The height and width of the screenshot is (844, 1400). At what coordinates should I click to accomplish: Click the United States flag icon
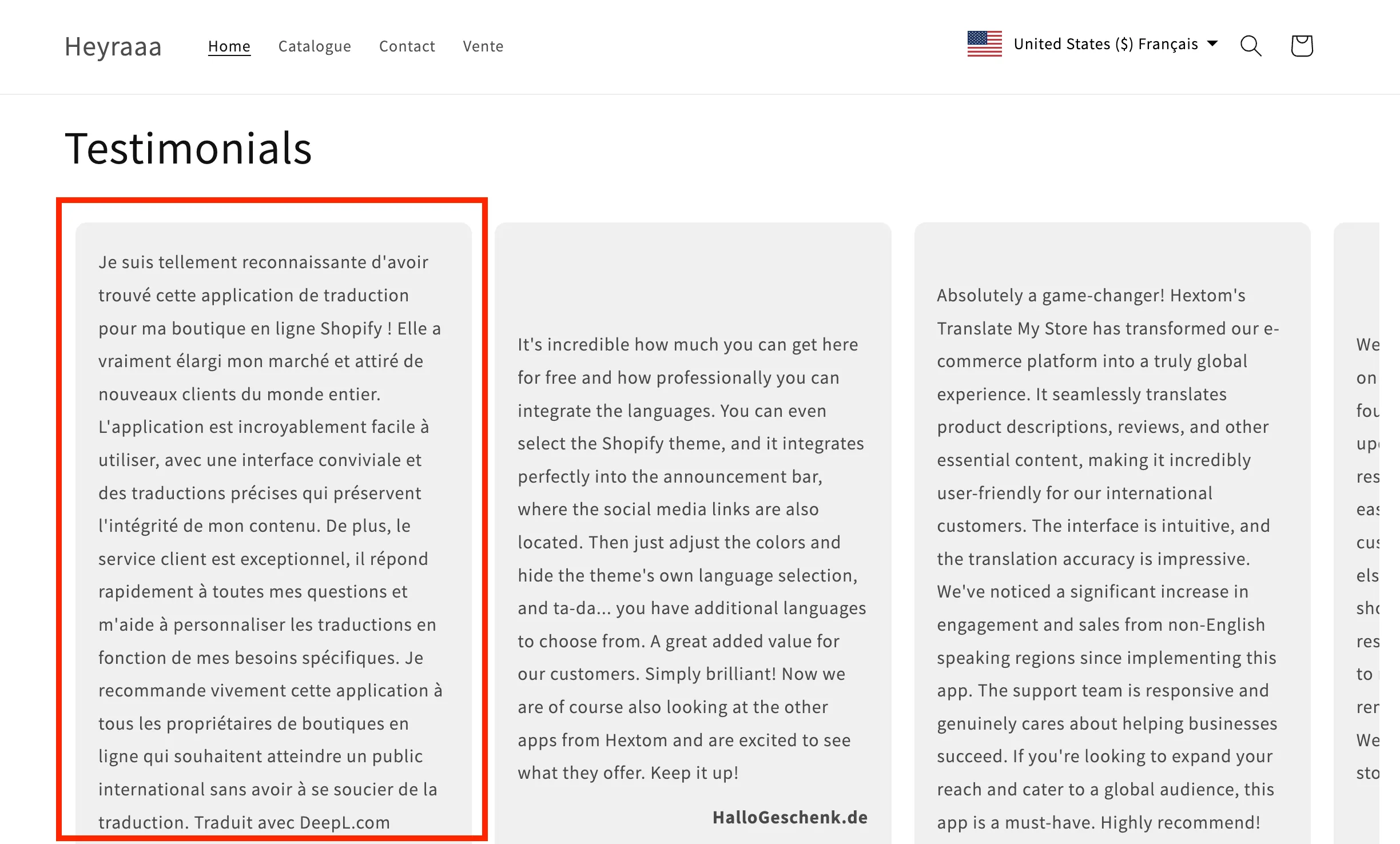click(985, 44)
